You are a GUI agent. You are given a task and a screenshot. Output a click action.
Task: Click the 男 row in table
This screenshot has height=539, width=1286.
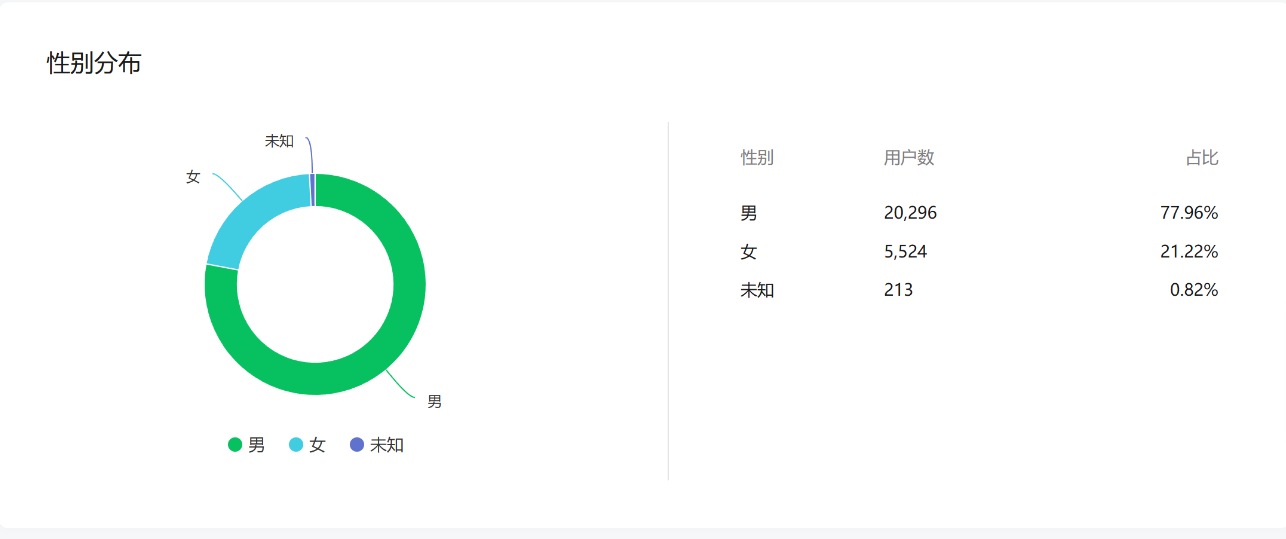pyautogui.click(x=979, y=213)
